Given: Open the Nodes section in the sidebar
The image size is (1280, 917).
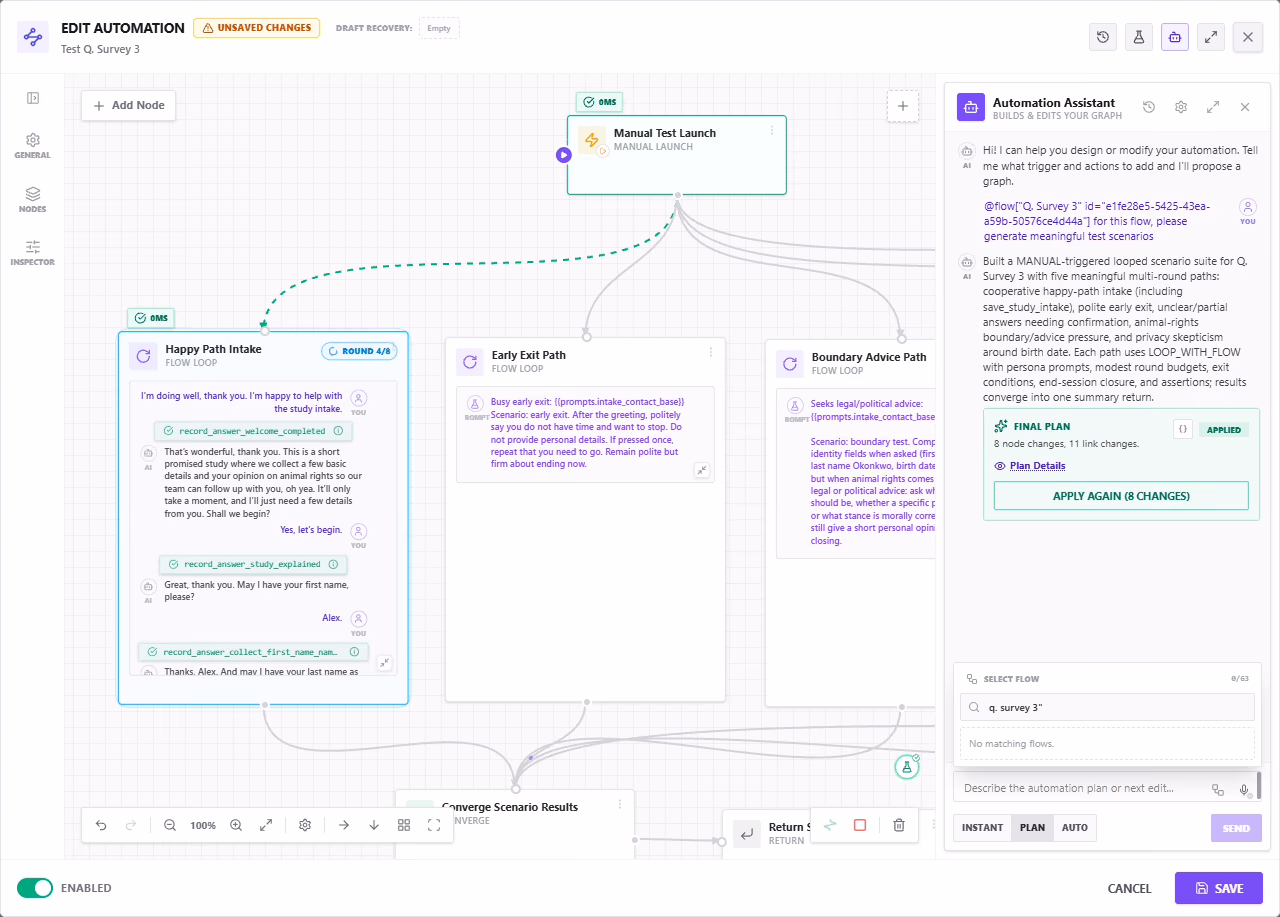Looking at the screenshot, I should click(x=33, y=200).
